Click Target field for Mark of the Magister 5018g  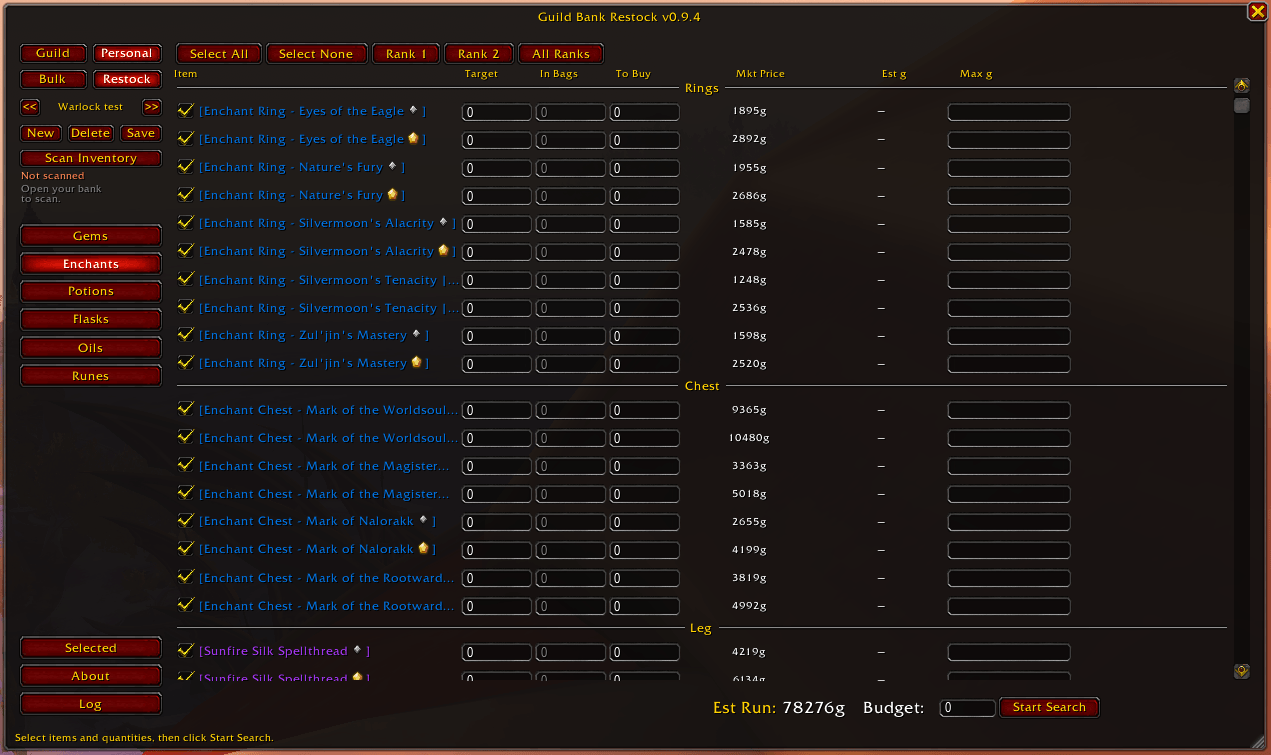coord(496,494)
